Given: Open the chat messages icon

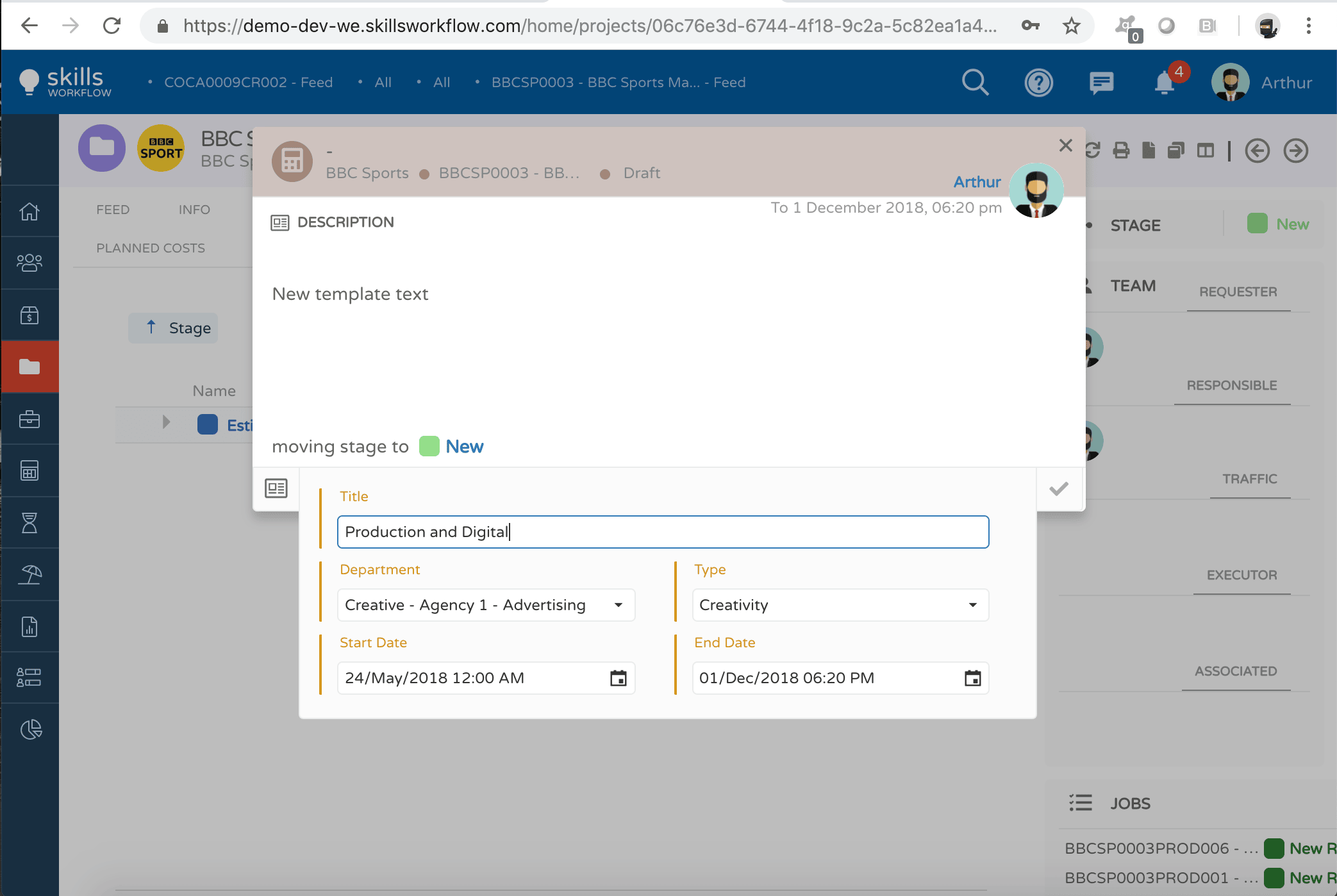Looking at the screenshot, I should tap(1101, 82).
